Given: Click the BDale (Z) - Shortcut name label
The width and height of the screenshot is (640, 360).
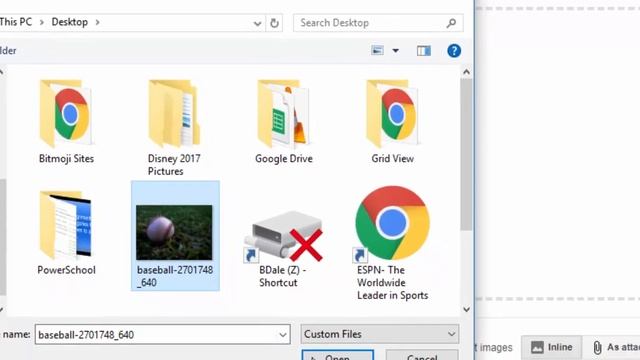Looking at the screenshot, I should coord(282,276).
